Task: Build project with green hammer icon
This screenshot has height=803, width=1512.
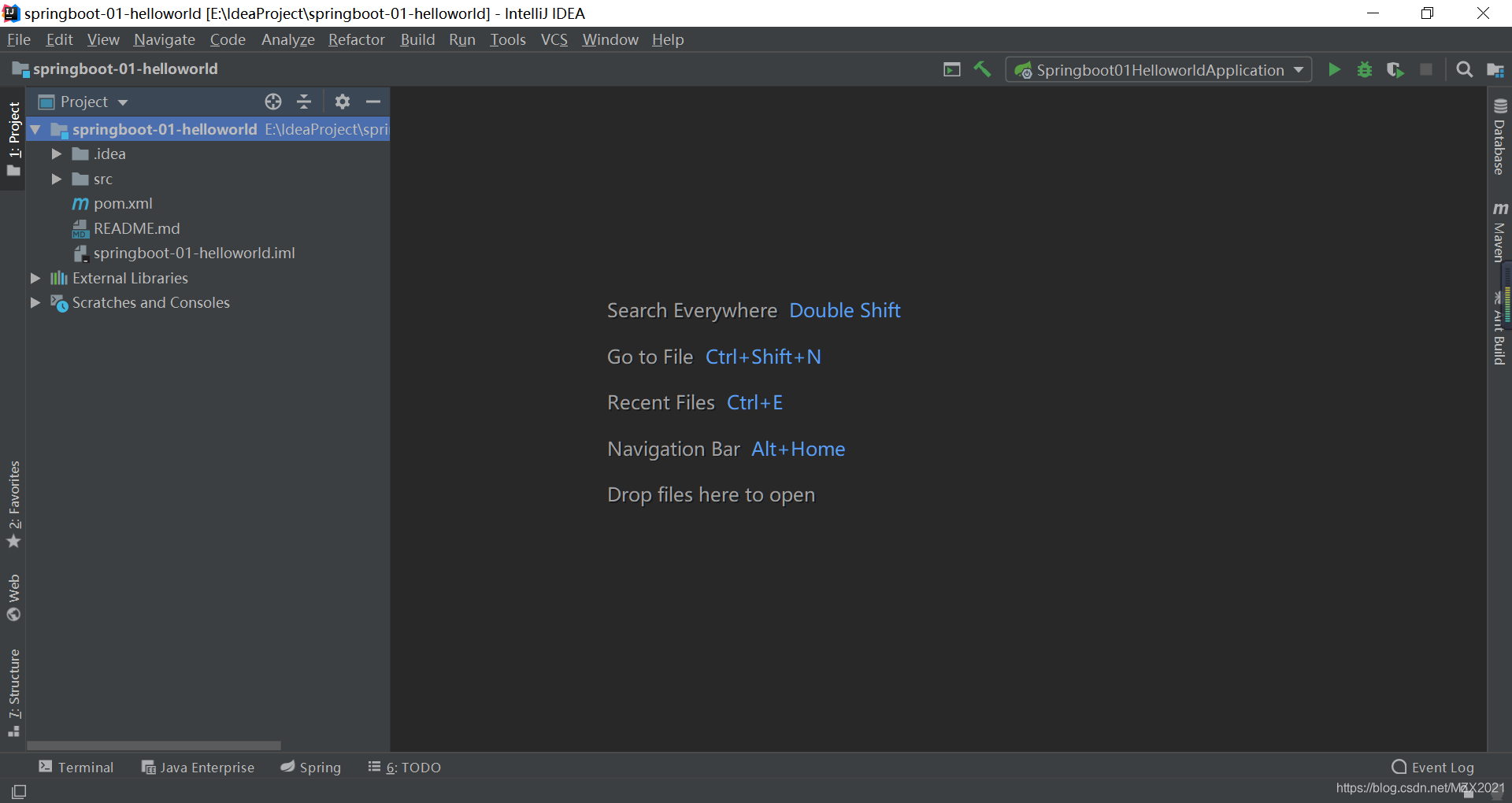Action: pyautogui.click(x=982, y=70)
